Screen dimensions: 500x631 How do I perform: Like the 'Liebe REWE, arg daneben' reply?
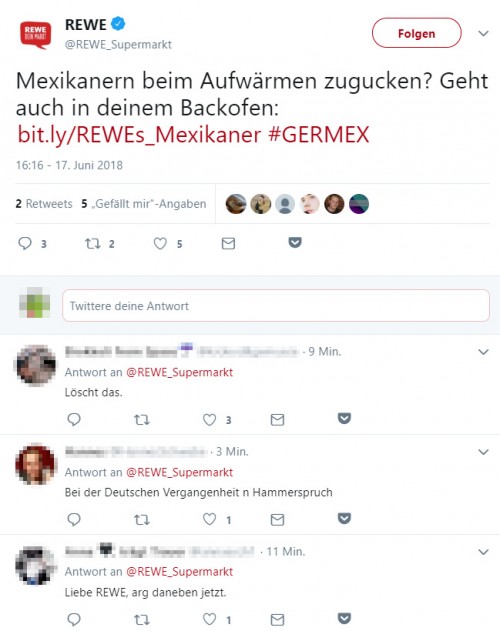click(209, 619)
